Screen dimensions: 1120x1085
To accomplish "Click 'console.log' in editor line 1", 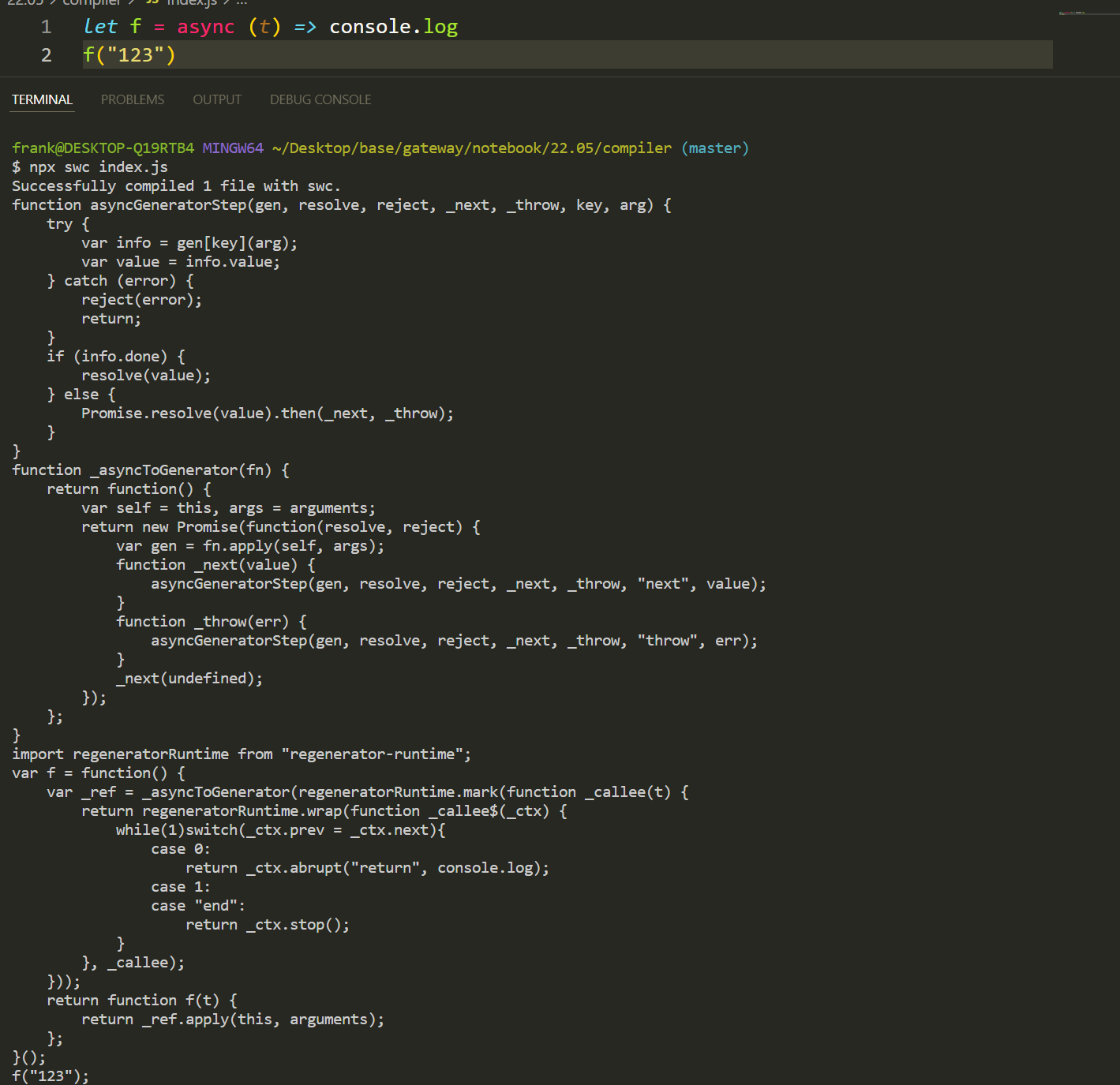I will [x=393, y=27].
